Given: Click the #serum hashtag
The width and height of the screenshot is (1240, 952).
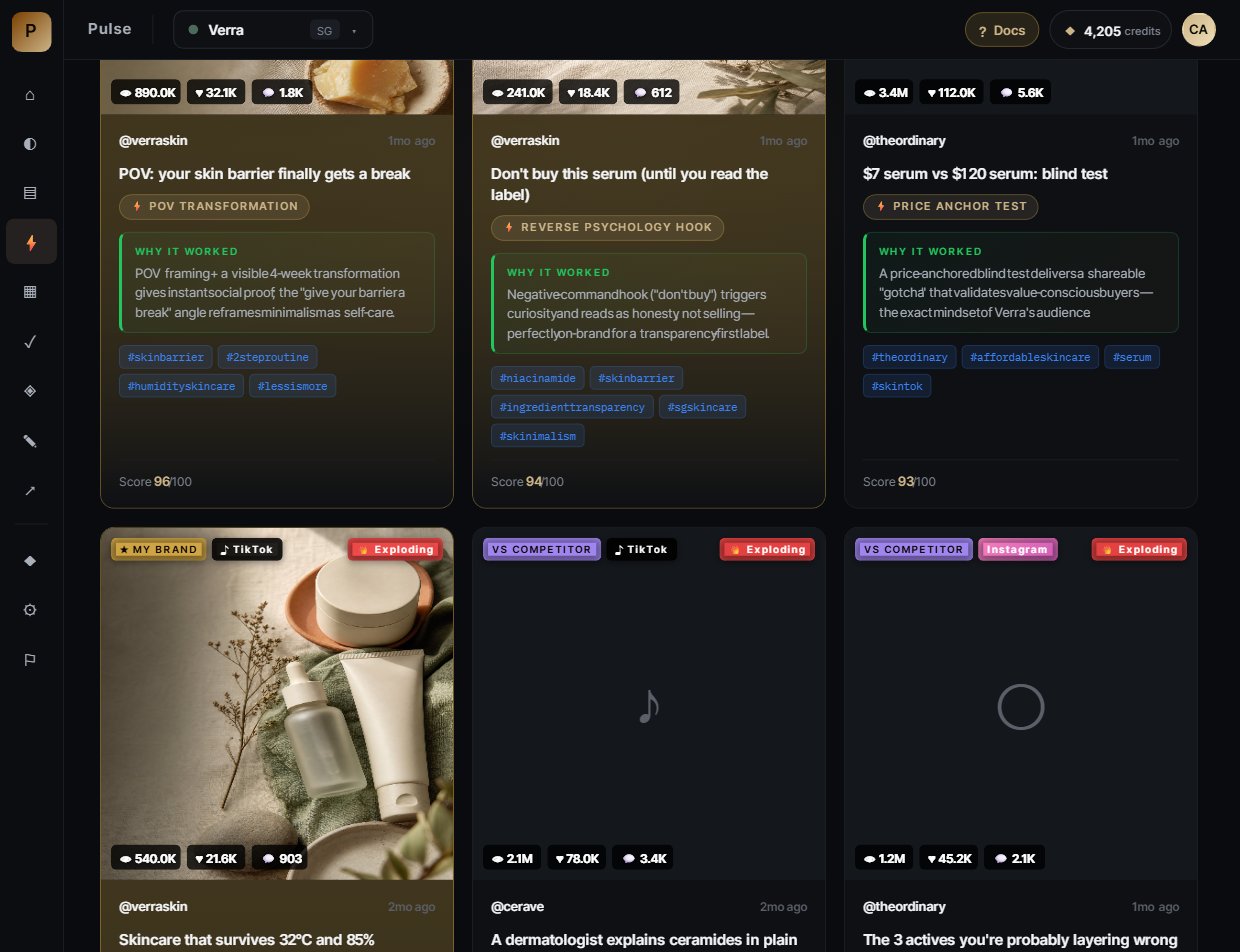Looking at the screenshot, I should click(x=1132, y=357).
